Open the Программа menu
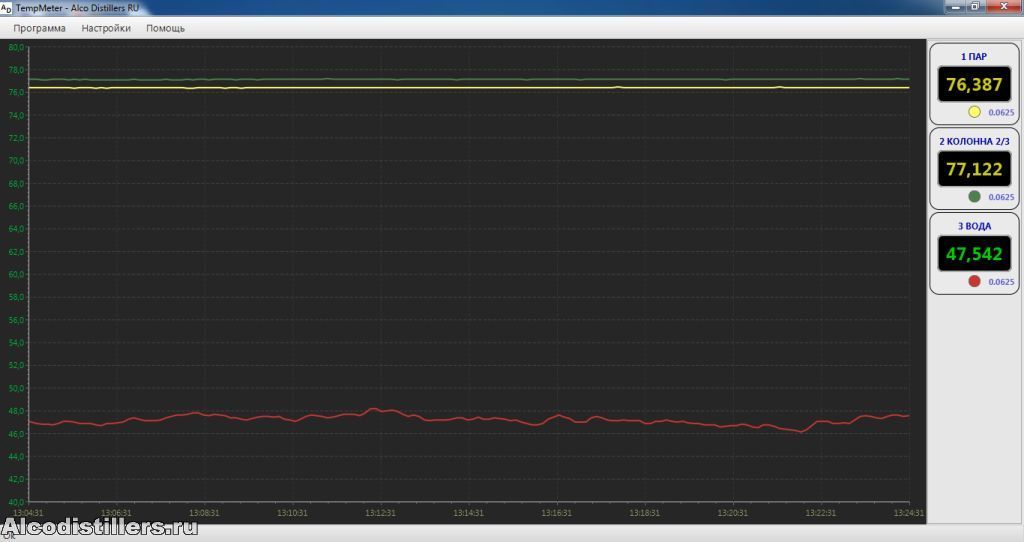Screen dimensions: 1024x542 pos(39,28)
